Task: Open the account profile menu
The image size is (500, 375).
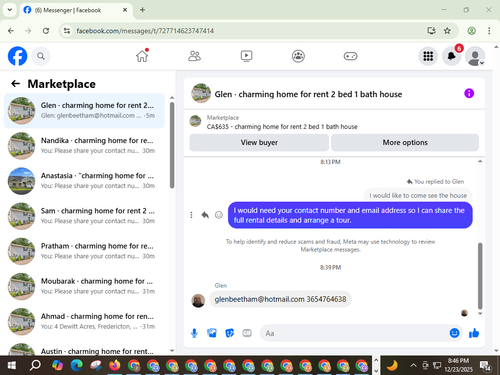Action: [x=475, y=56]
